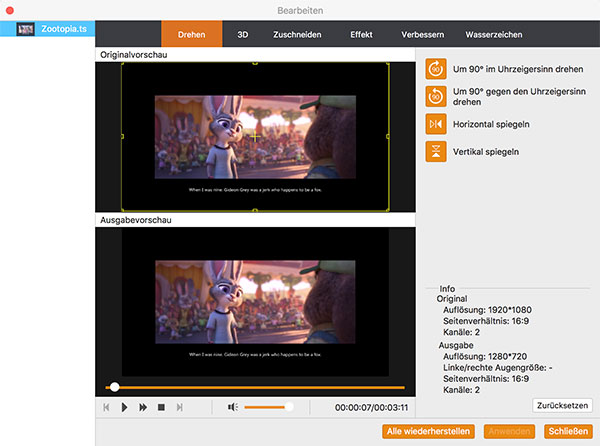Step to the next frame
The height and width of the screenshot is (446, 600).
179,407
